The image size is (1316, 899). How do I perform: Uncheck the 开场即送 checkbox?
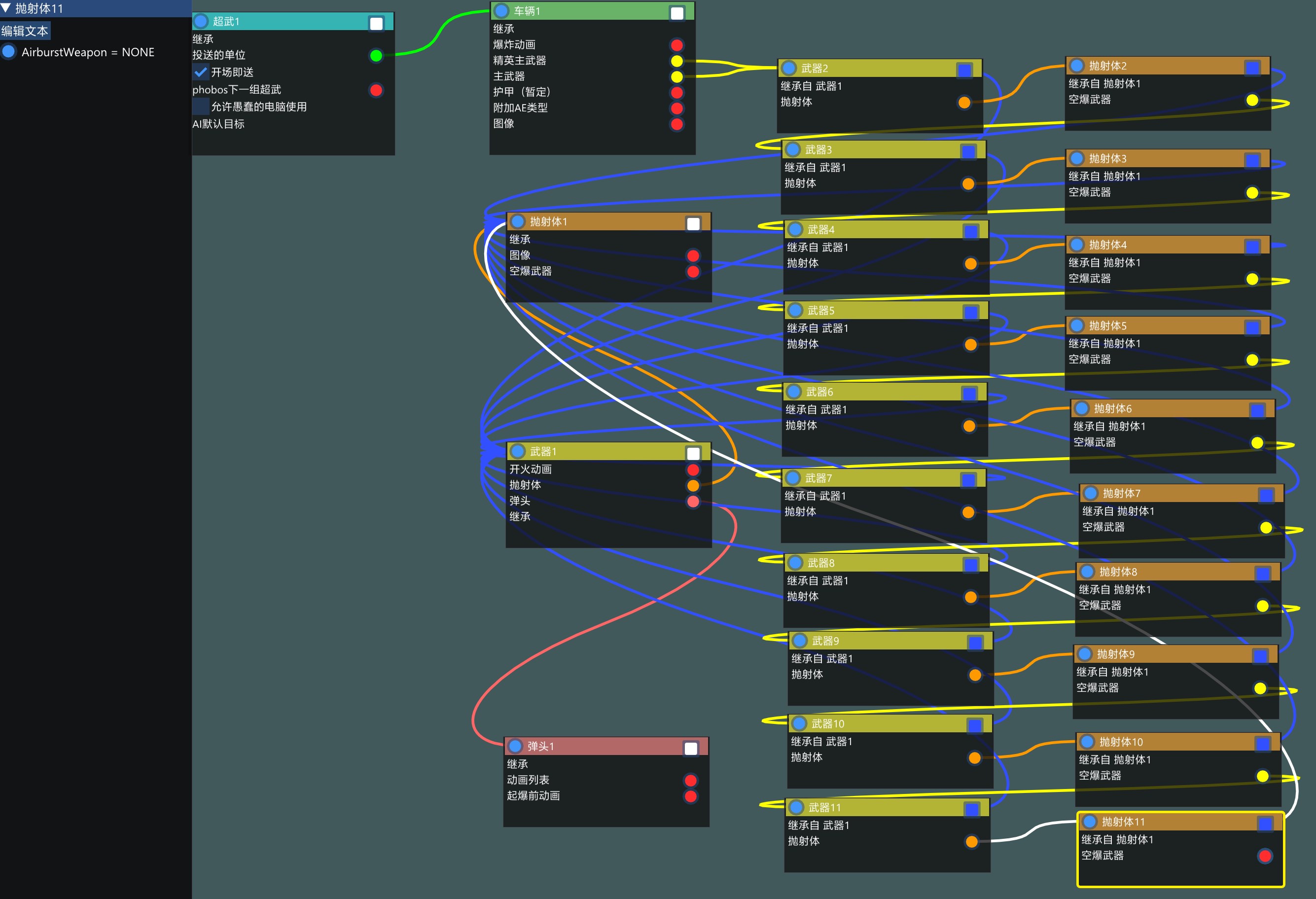(201, 72)
